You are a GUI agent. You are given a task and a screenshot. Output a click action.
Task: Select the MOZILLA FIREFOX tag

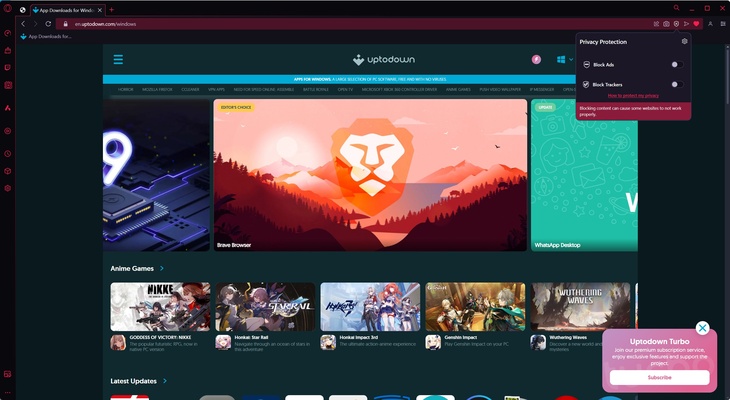157,89
